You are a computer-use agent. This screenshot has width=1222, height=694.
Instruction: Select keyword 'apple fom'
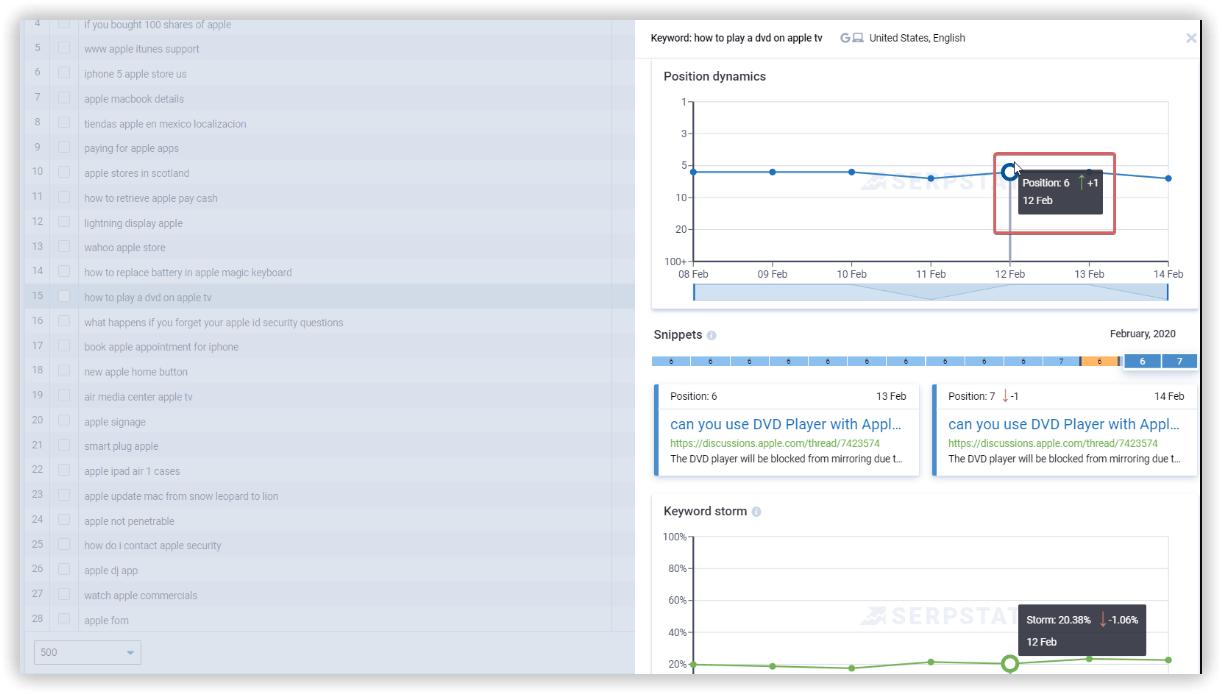click(106, 620)
